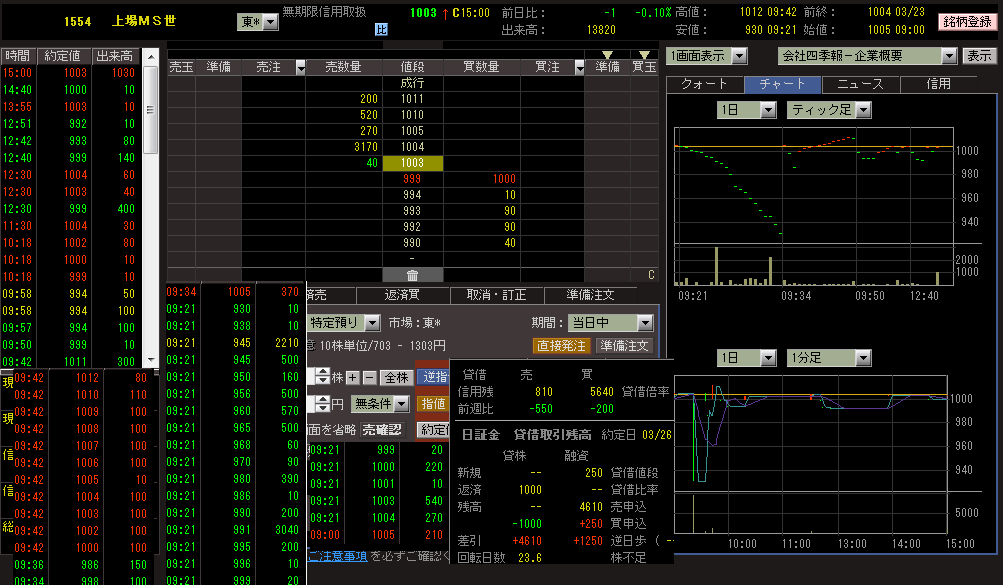Open the 東* market dropdown at top
Screen dimensions: 1003x585
click(271, 22)
